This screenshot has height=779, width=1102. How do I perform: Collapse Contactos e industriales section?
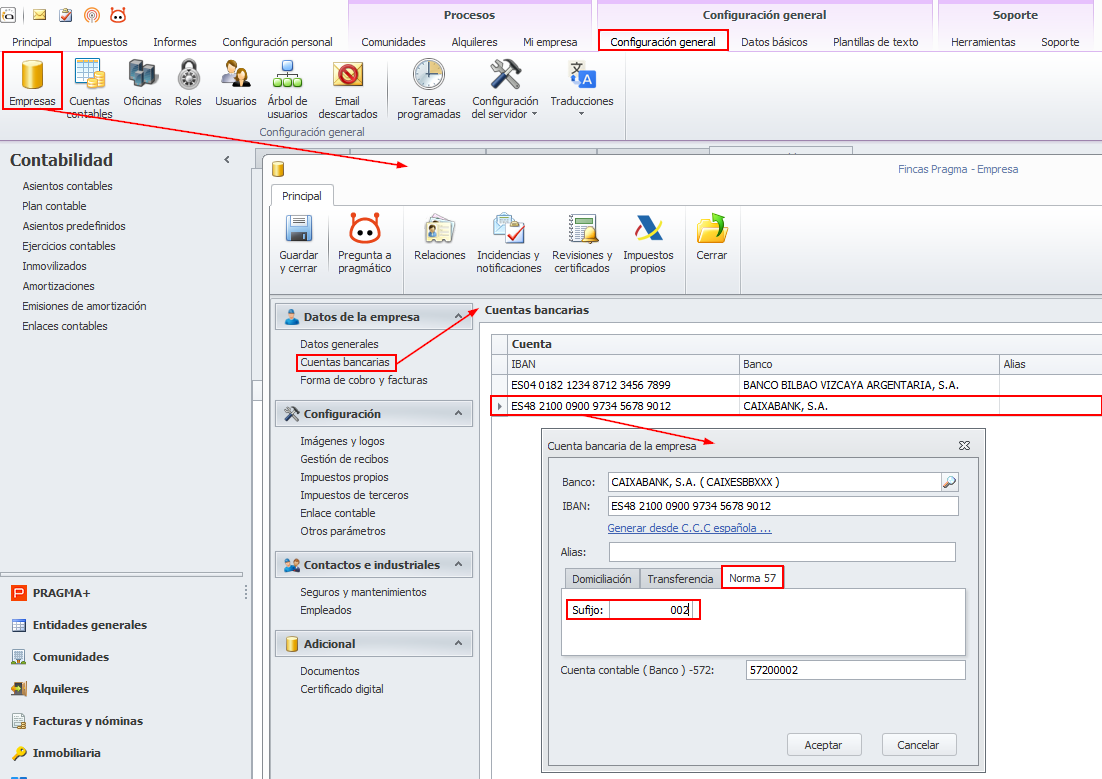[x=458, y=564]
